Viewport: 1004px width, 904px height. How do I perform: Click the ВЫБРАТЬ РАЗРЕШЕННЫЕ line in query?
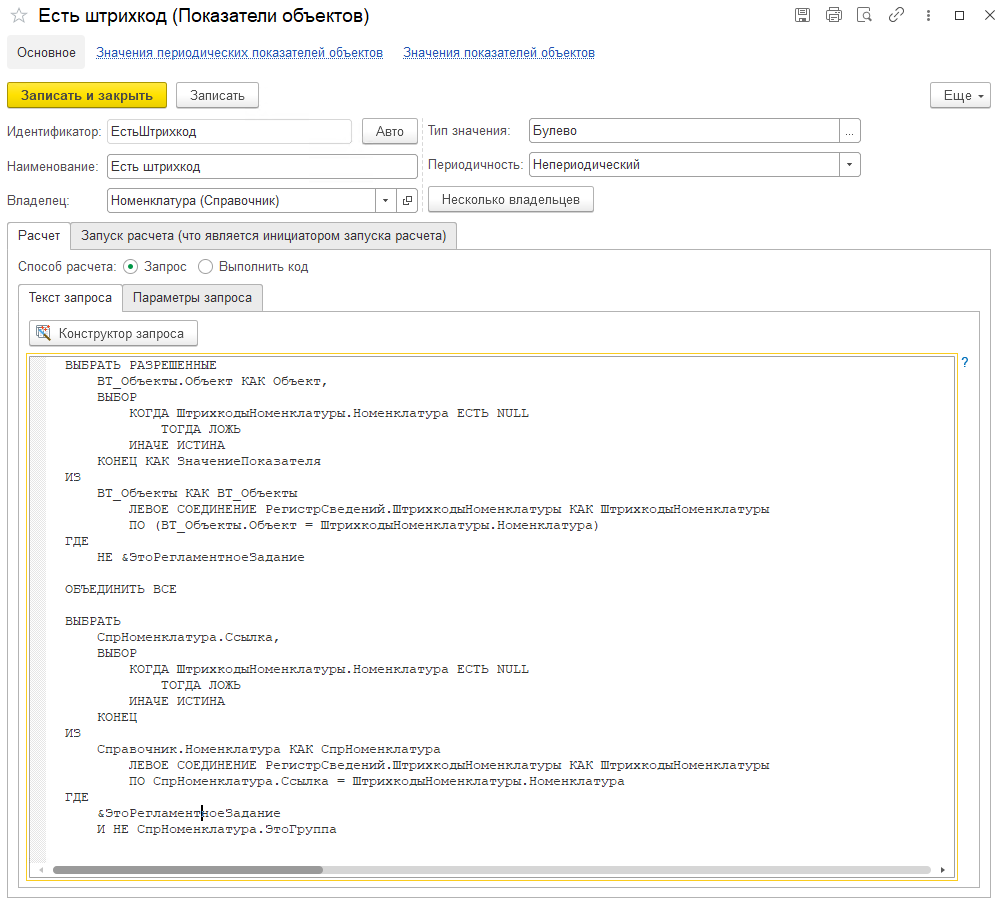point(141,365)
